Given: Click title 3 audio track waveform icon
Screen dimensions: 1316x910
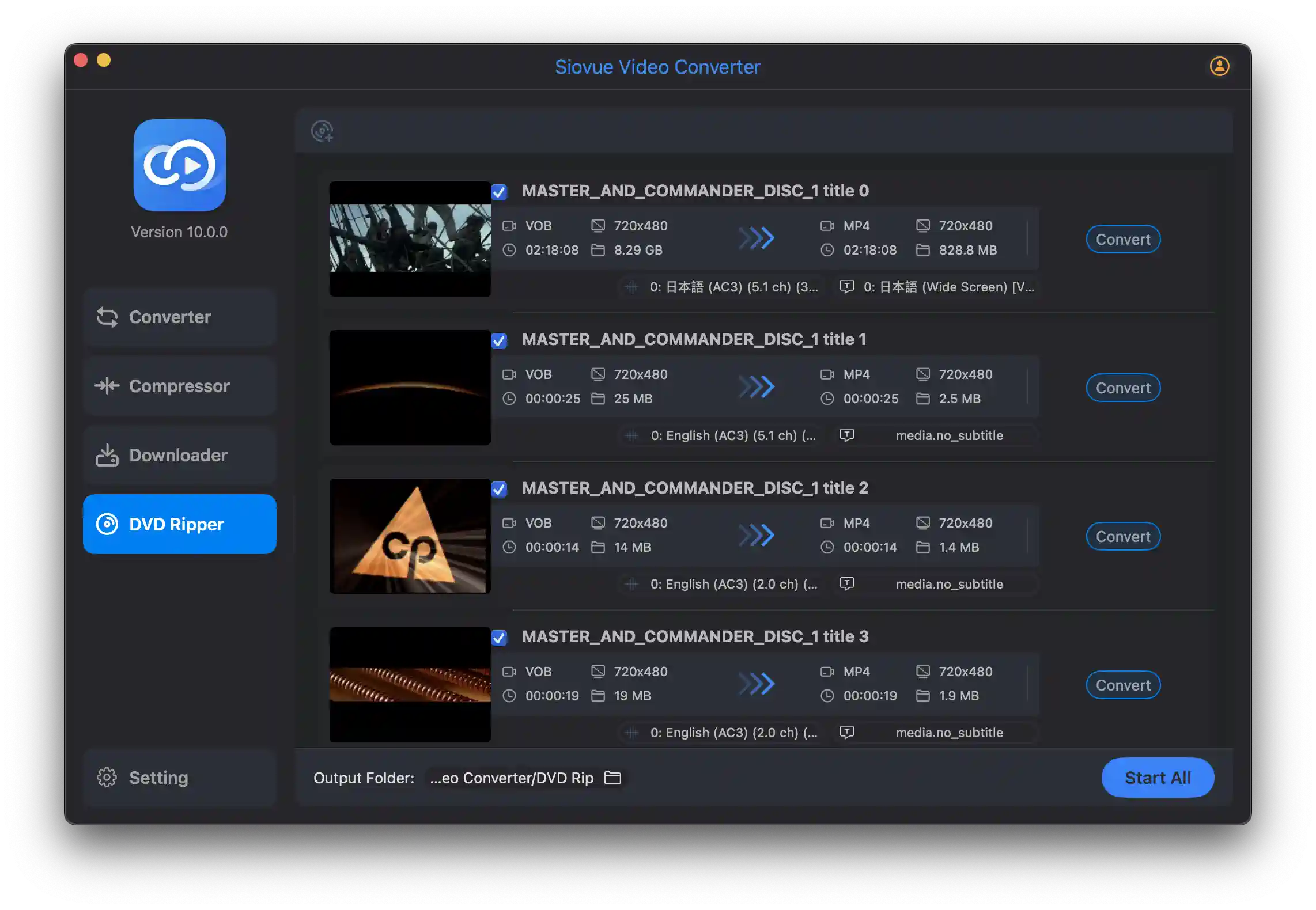Looking at the screenshot, I should tap(631, 733).
